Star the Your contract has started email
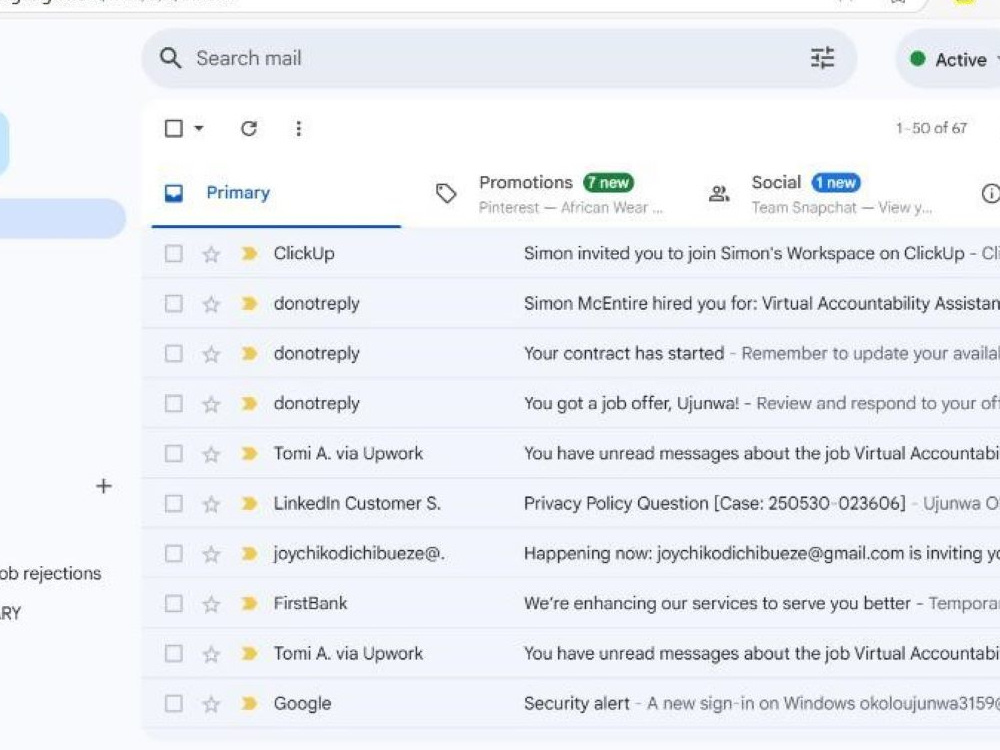The image size is (1000, 750). point(211,354)
